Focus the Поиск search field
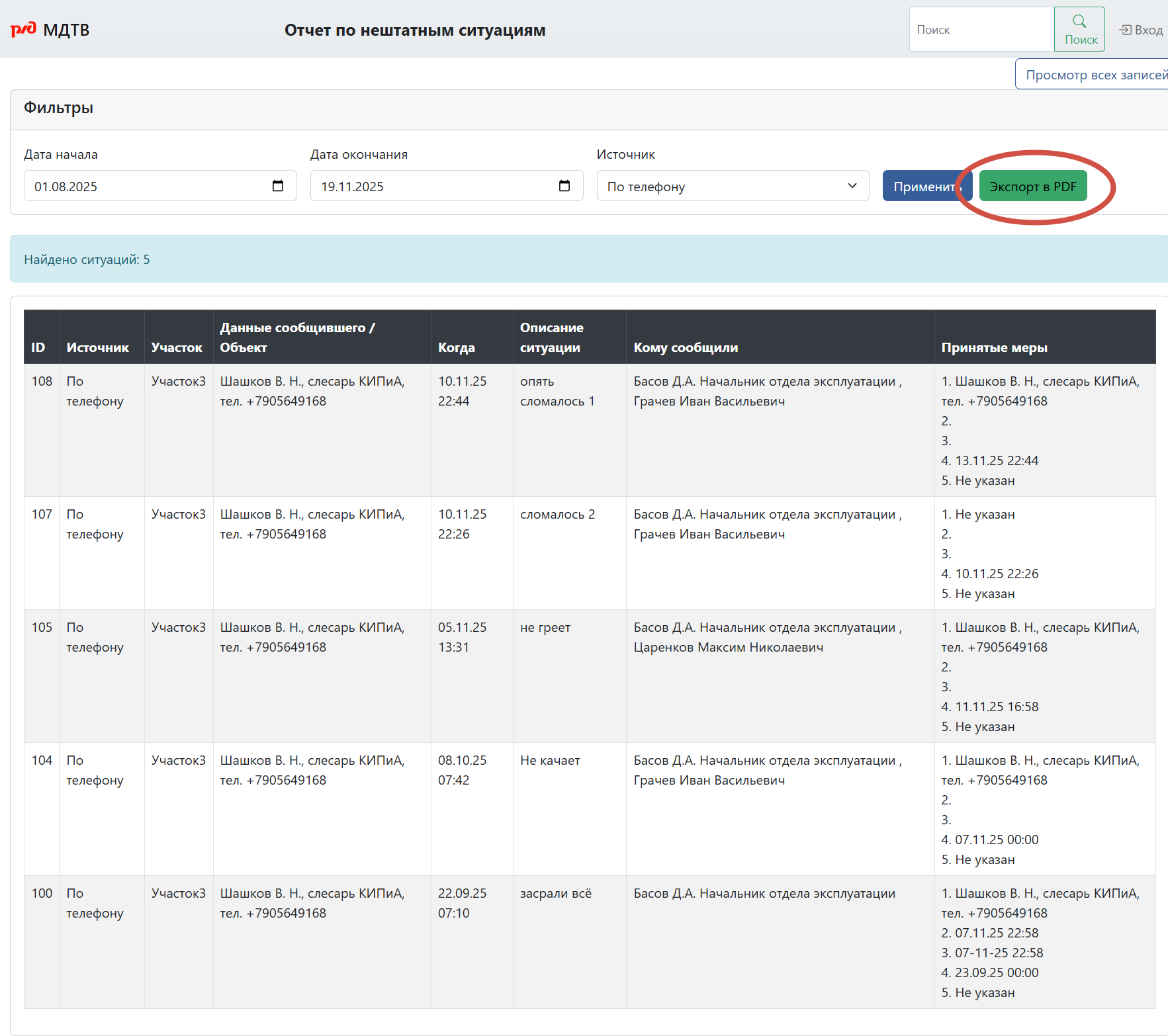 (x=981, y=30)
